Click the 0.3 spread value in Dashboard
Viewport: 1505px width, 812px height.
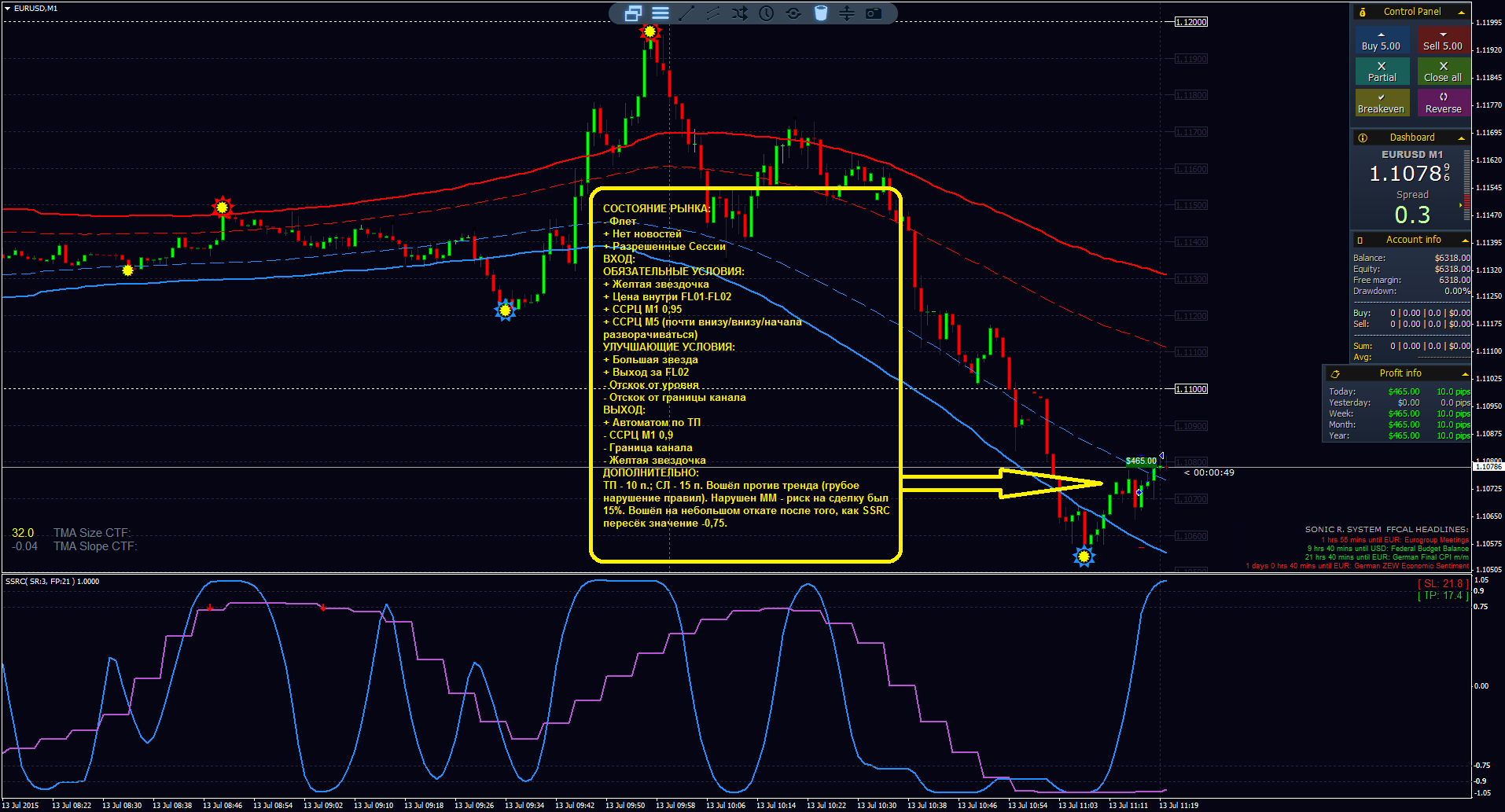pos(1412,215)
